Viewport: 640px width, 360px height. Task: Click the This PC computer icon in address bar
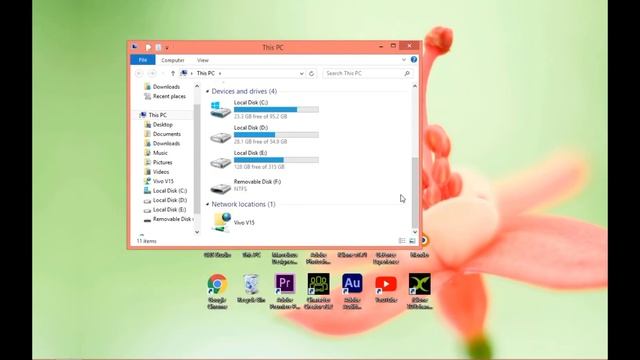pos(184,73)
